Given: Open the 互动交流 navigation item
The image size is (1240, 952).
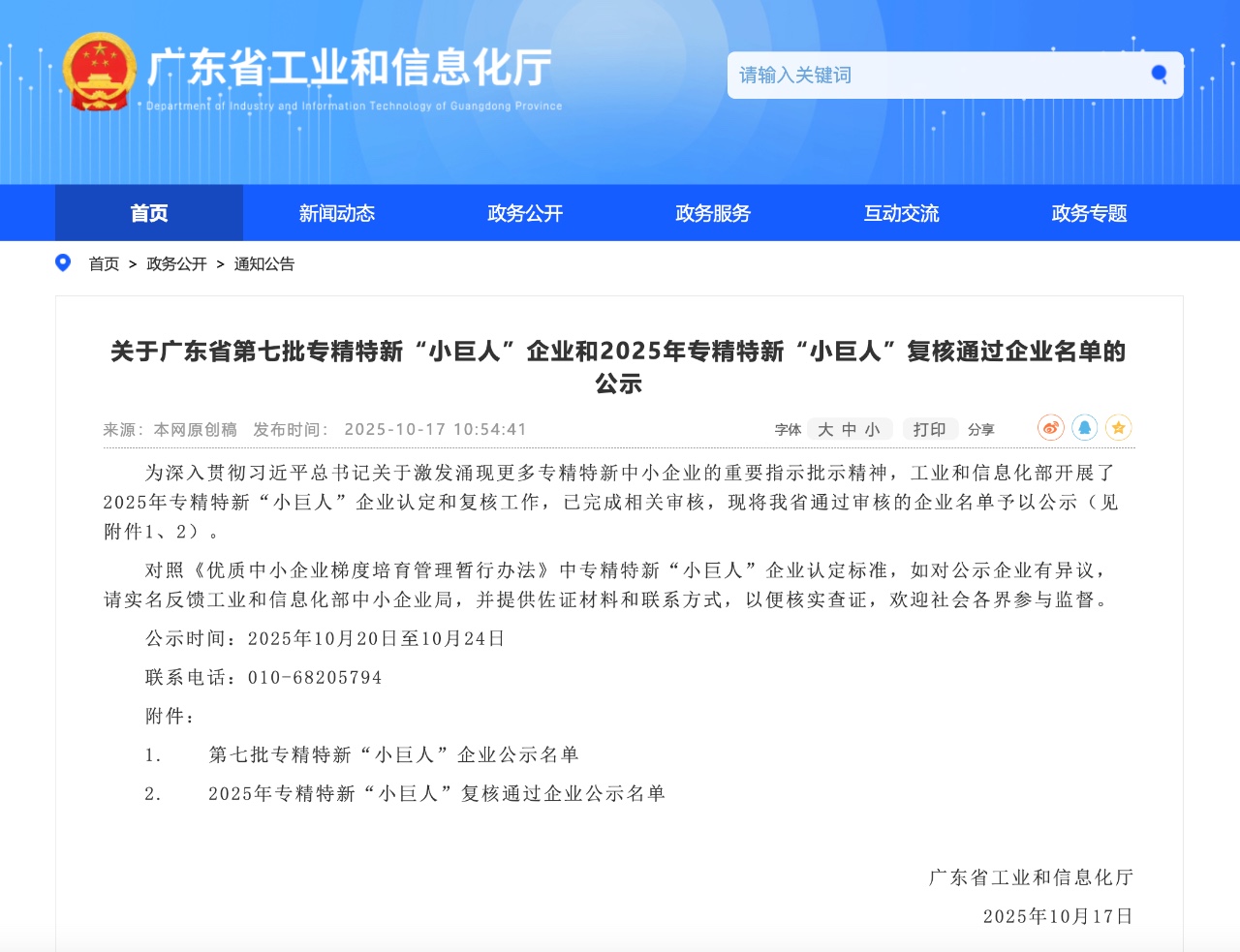Looking at the screenshot, I should coord(901,213).
